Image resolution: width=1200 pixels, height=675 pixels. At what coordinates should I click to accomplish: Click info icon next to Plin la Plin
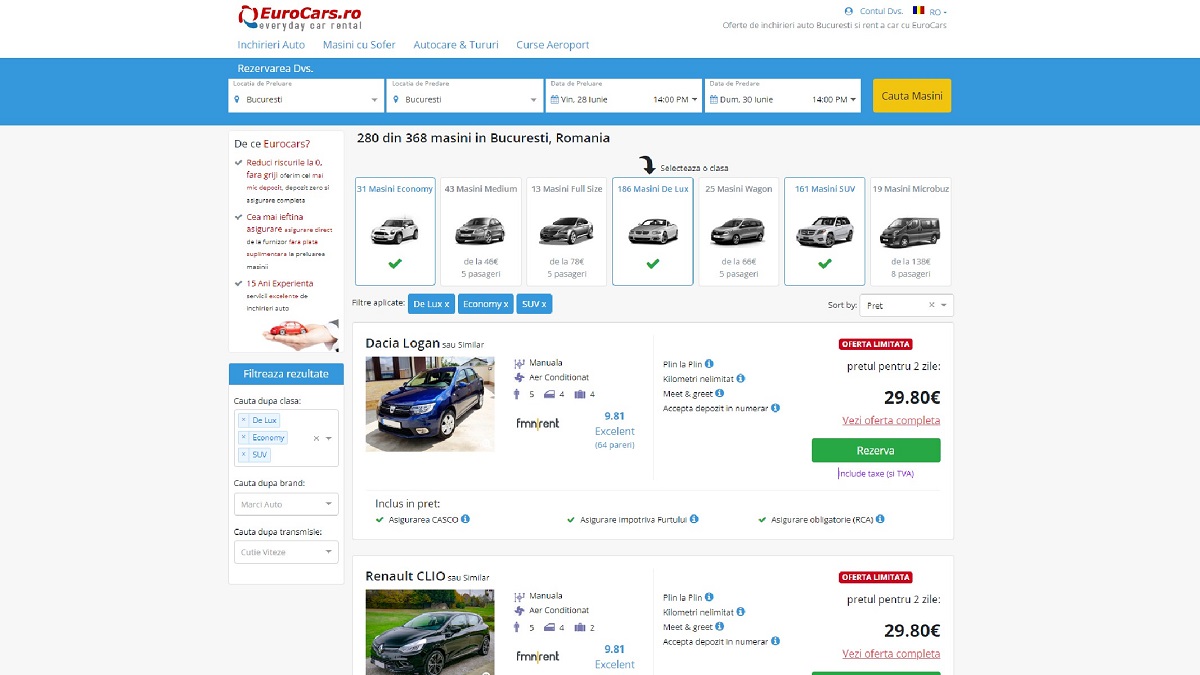pos(709,364)
